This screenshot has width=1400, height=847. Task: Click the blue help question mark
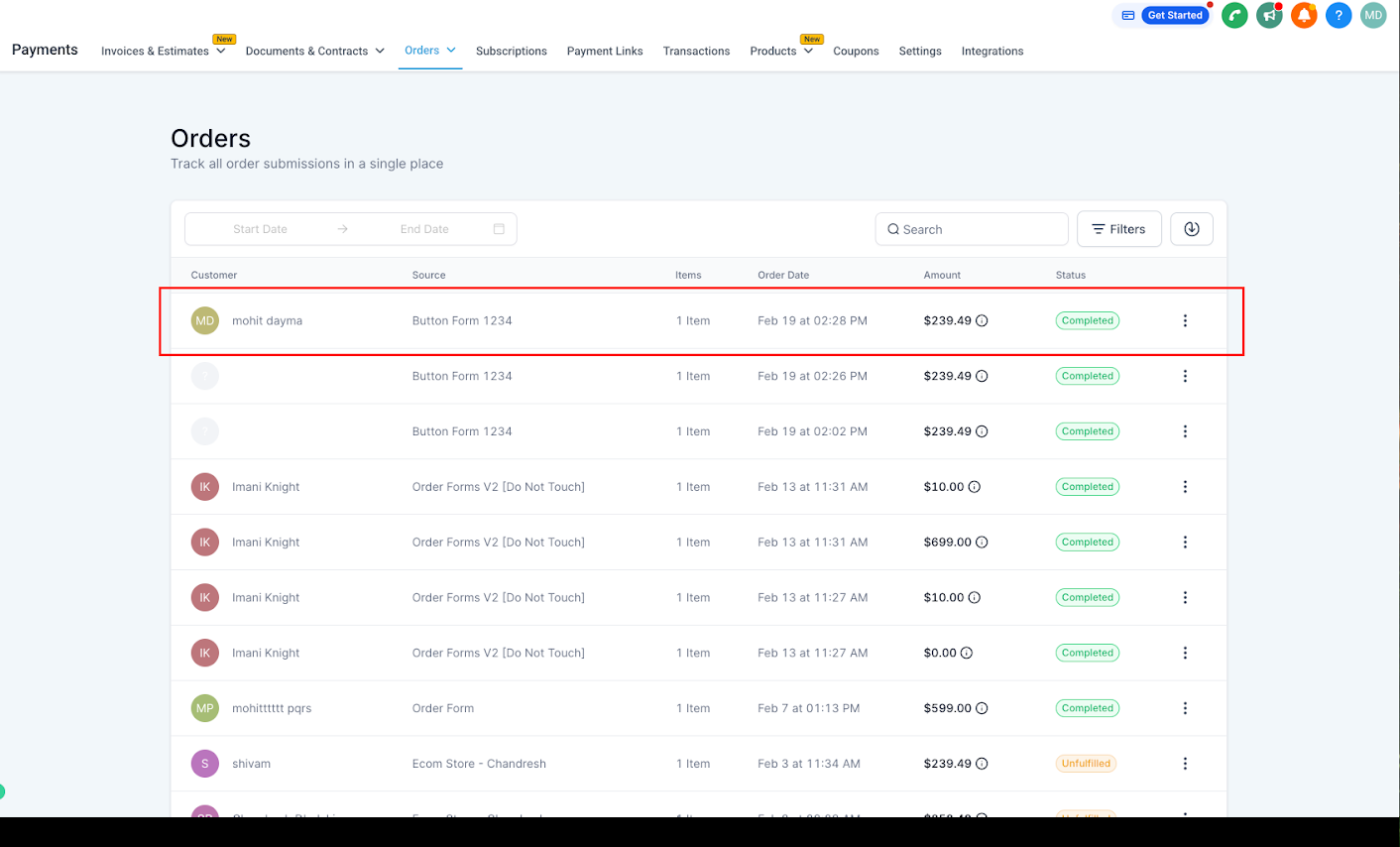[1339, 15]
